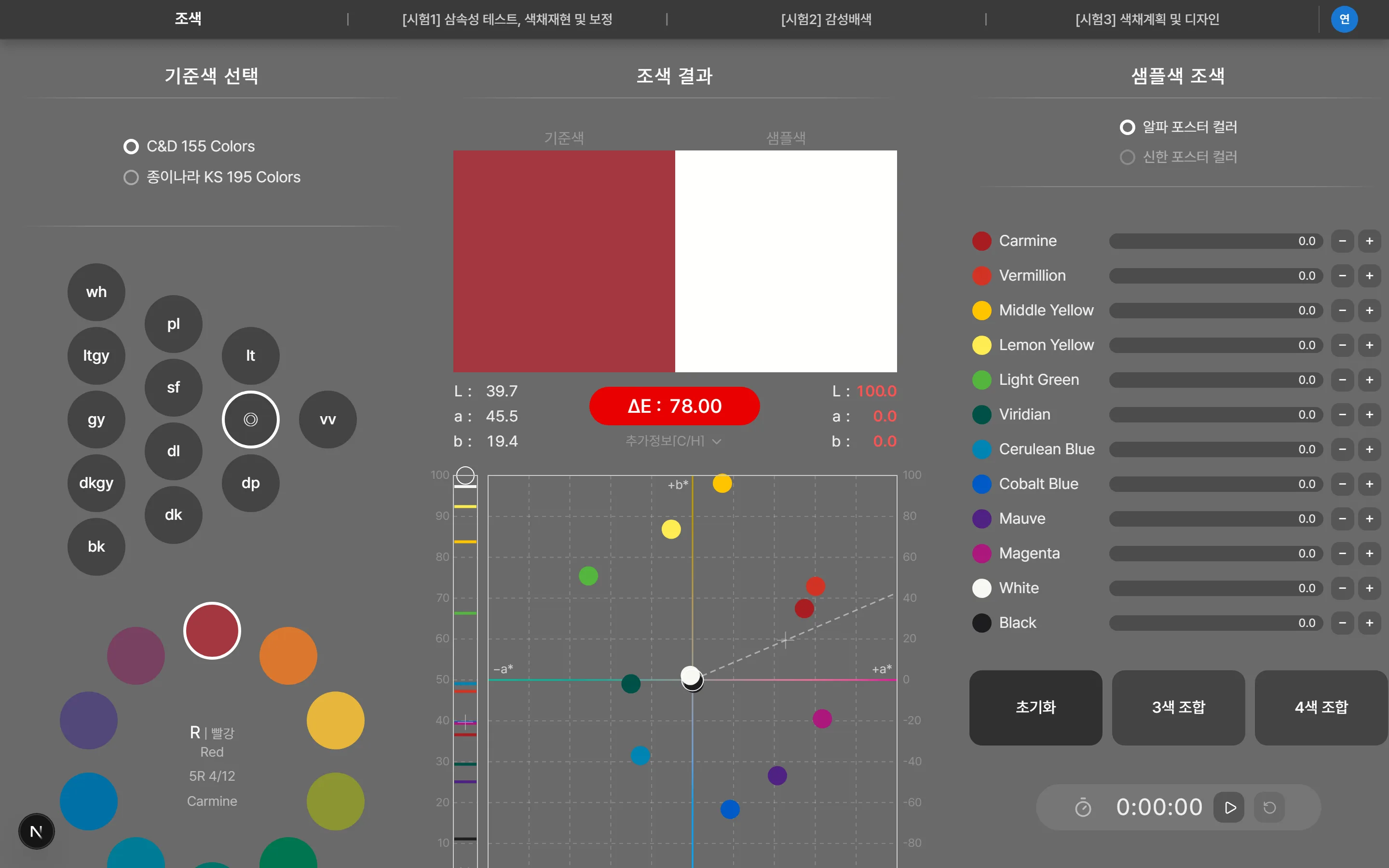Switch to [시험2] 감성배색 tab
The height and width of the screenshot is (868, 1389).
[827, 19]
